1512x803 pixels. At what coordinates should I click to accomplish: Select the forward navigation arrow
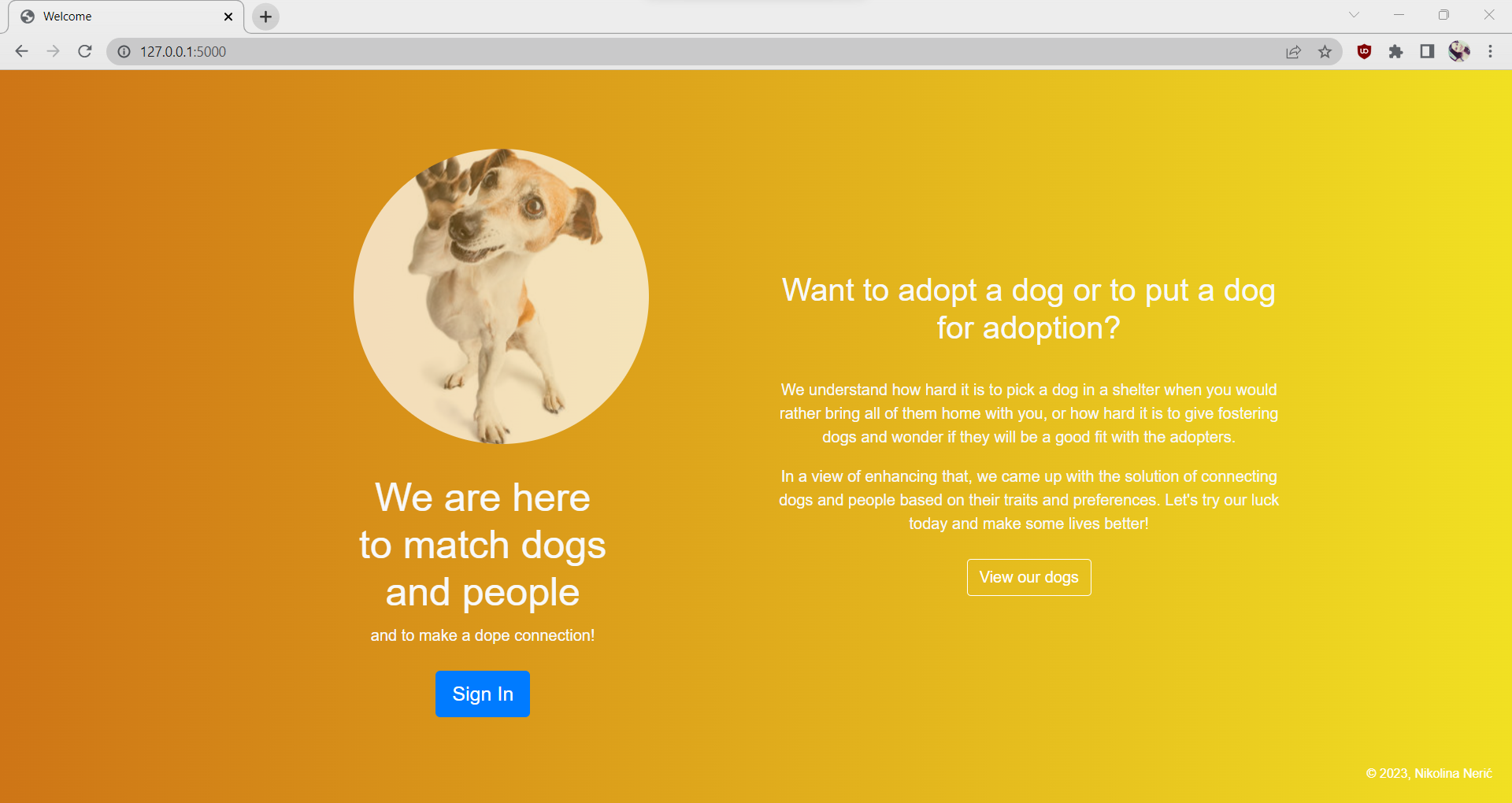53,51
